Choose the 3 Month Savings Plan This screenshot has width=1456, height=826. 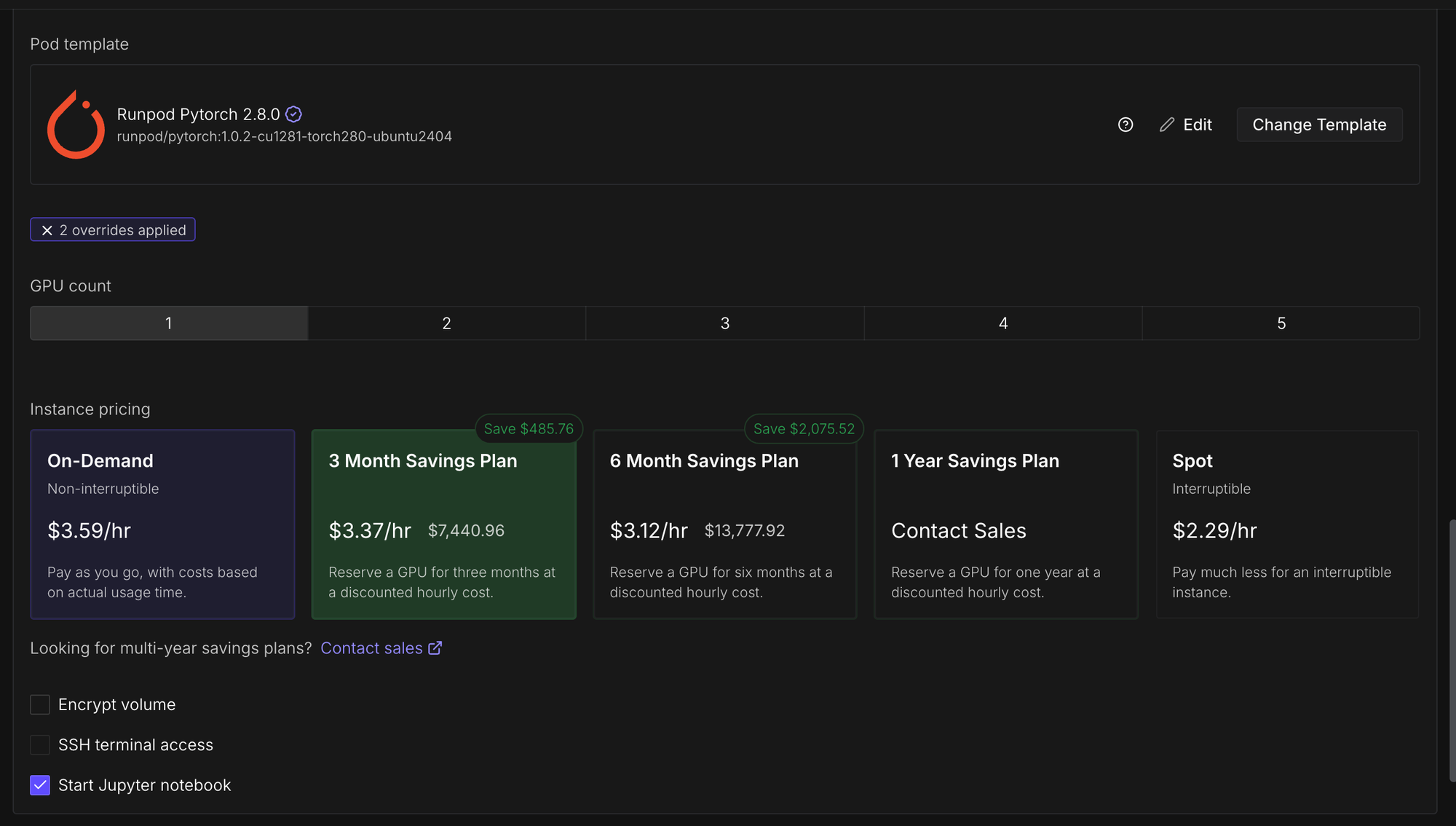[x=443, y=524]
